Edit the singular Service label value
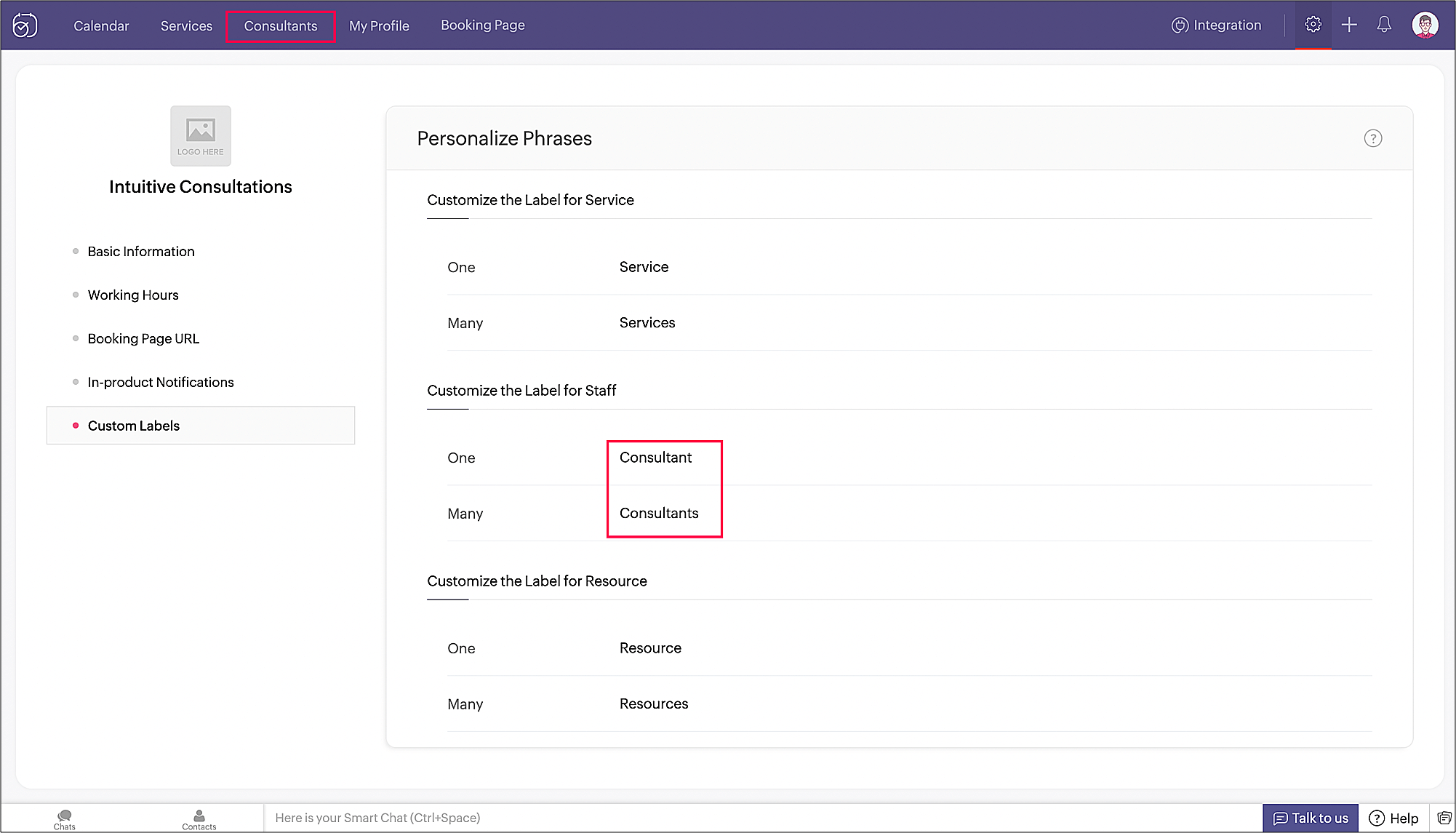The height and width of the screenshot is (833, 1456). coord(644,267)
